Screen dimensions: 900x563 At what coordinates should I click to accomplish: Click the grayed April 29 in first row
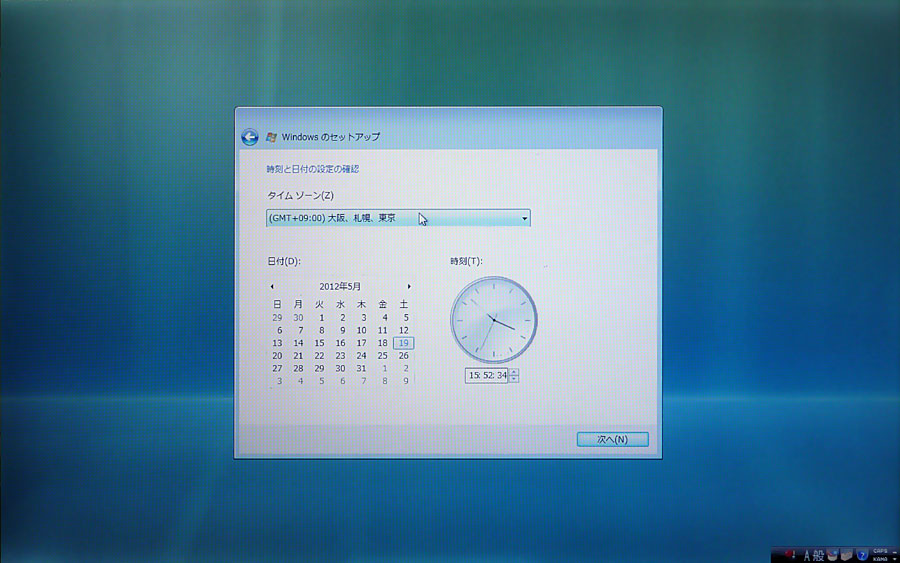click(x=277, y=318)
